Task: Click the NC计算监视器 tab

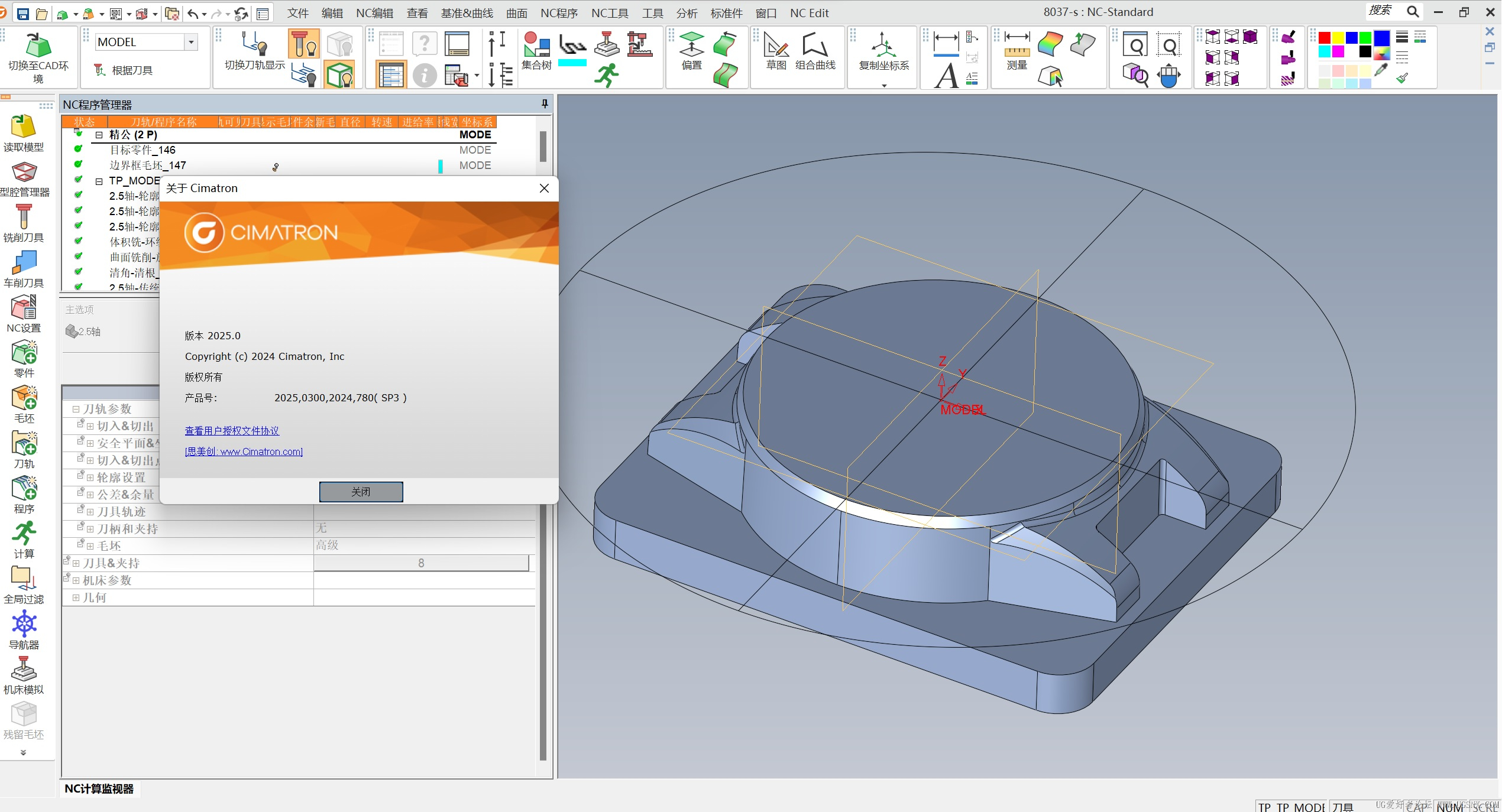Action: pyautogui.click(x=99, y=788)
